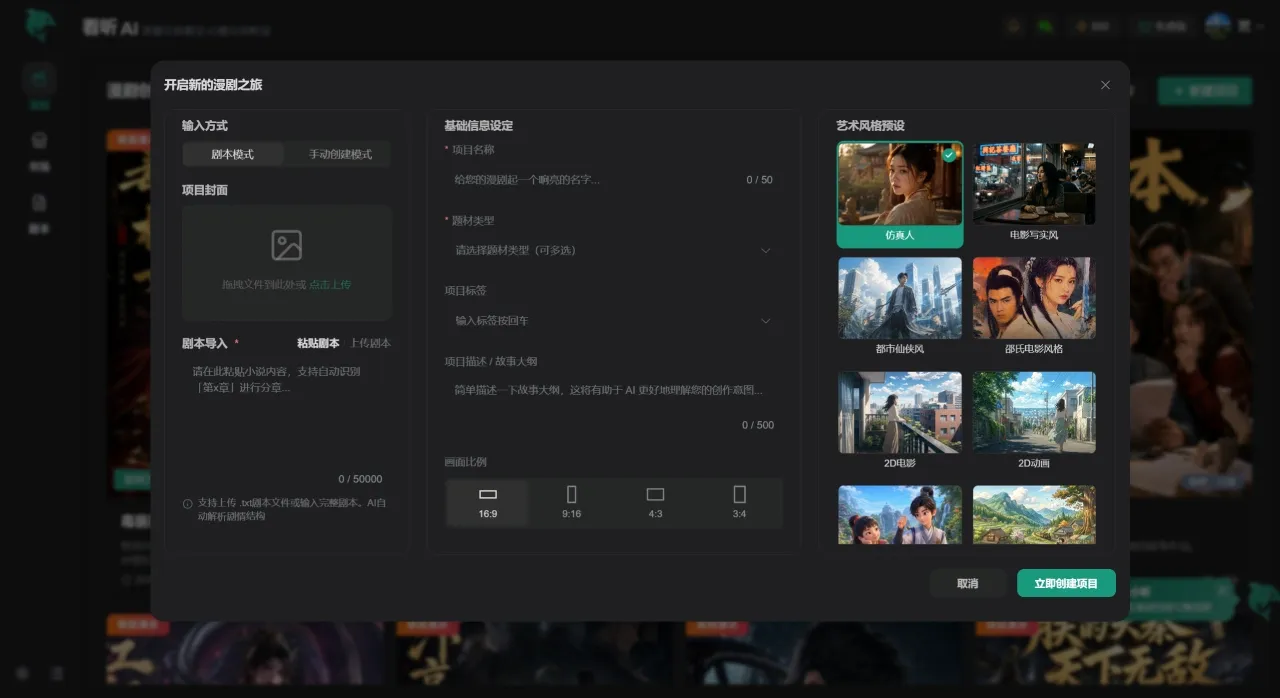Click the 0 / 50000 character counter
Screen dimensions: 1280x698
coord(360,479)
